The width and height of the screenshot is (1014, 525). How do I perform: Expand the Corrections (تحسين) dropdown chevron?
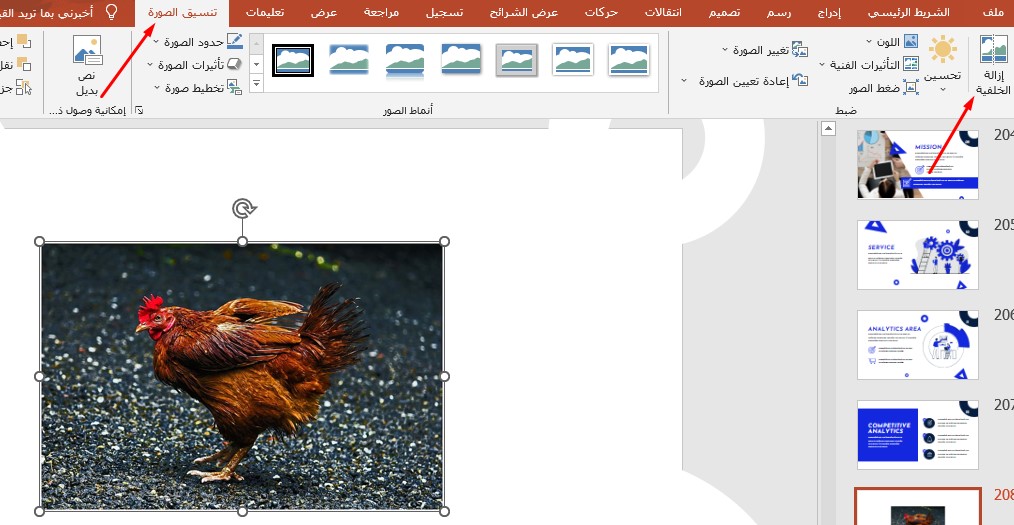[942, 89]
